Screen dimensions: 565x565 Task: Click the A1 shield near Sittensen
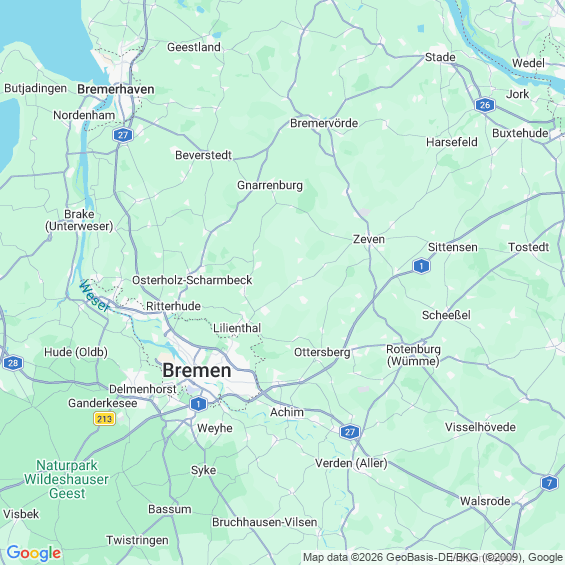(x=421, y=266)
